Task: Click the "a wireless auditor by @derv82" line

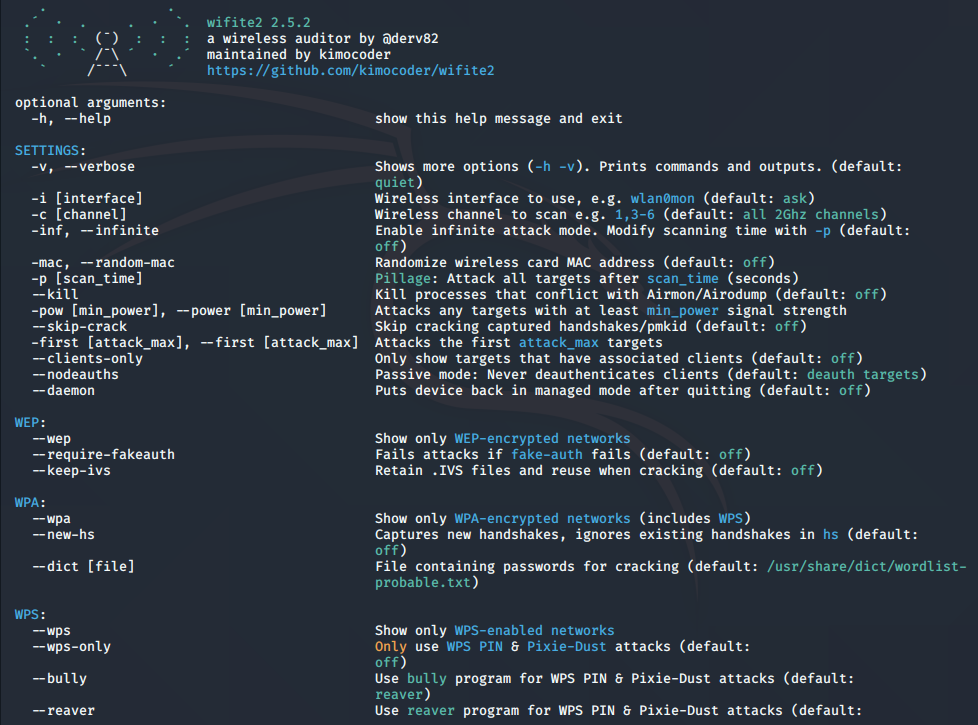Action: [322, 39]
